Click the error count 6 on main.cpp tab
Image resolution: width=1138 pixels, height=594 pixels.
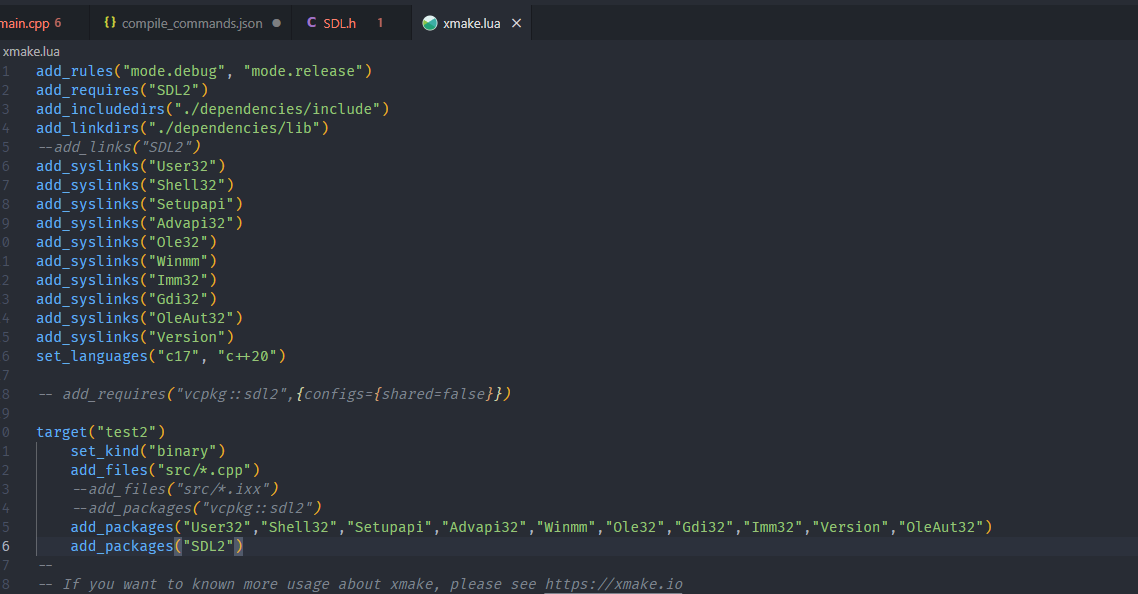click(x=58, y=23)
